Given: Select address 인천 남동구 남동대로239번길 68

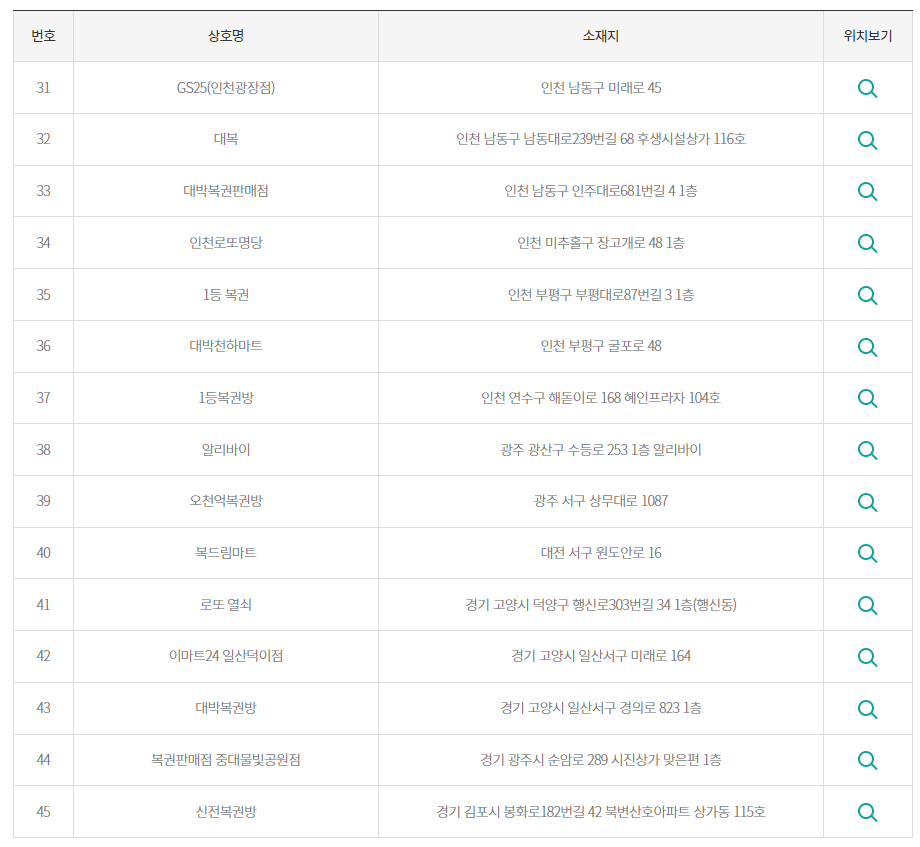Looking at the screenshot, I should [x=545, y=139].
